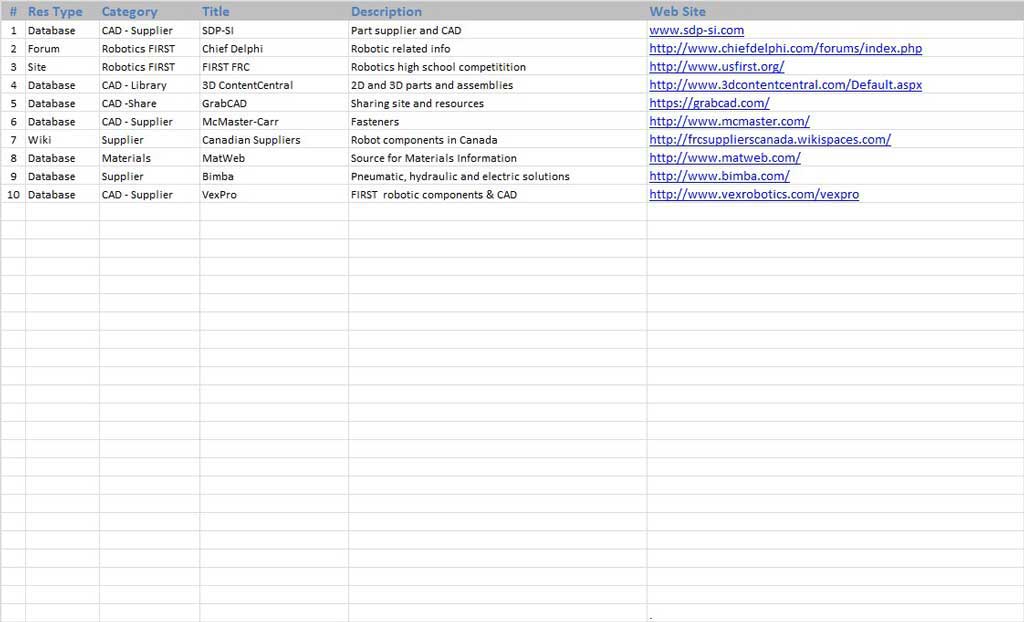Image resolution: width=1024 pixels, height=622 pixels.
Task: Select the "Canadian Suppliers" title cell
Action: tap(251, 139)
